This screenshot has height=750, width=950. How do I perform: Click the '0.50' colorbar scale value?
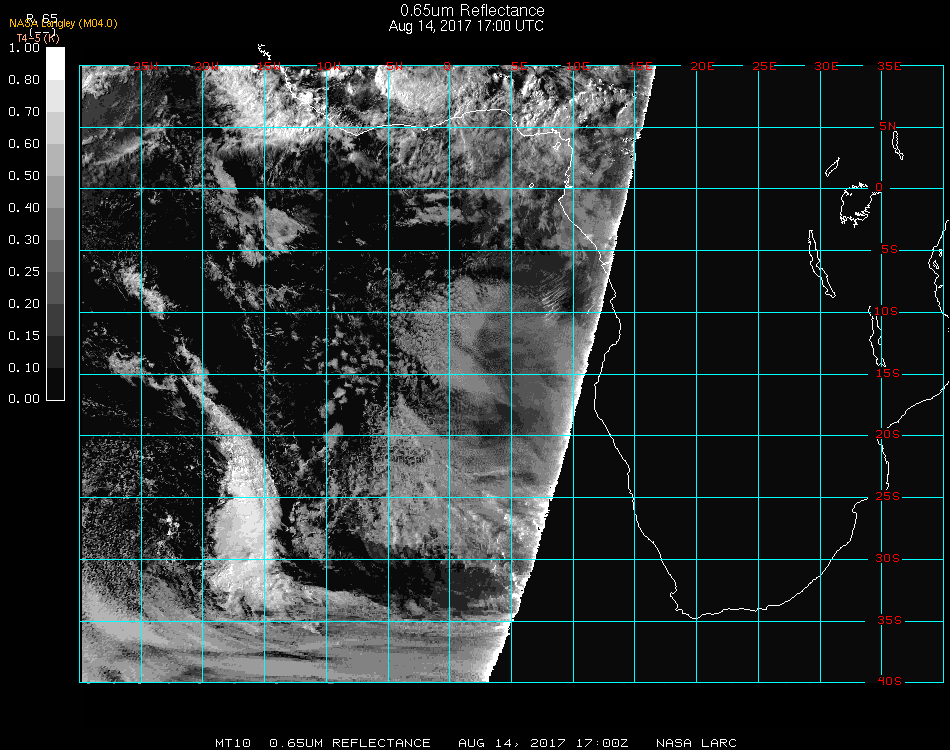click(x=24, y=176)
